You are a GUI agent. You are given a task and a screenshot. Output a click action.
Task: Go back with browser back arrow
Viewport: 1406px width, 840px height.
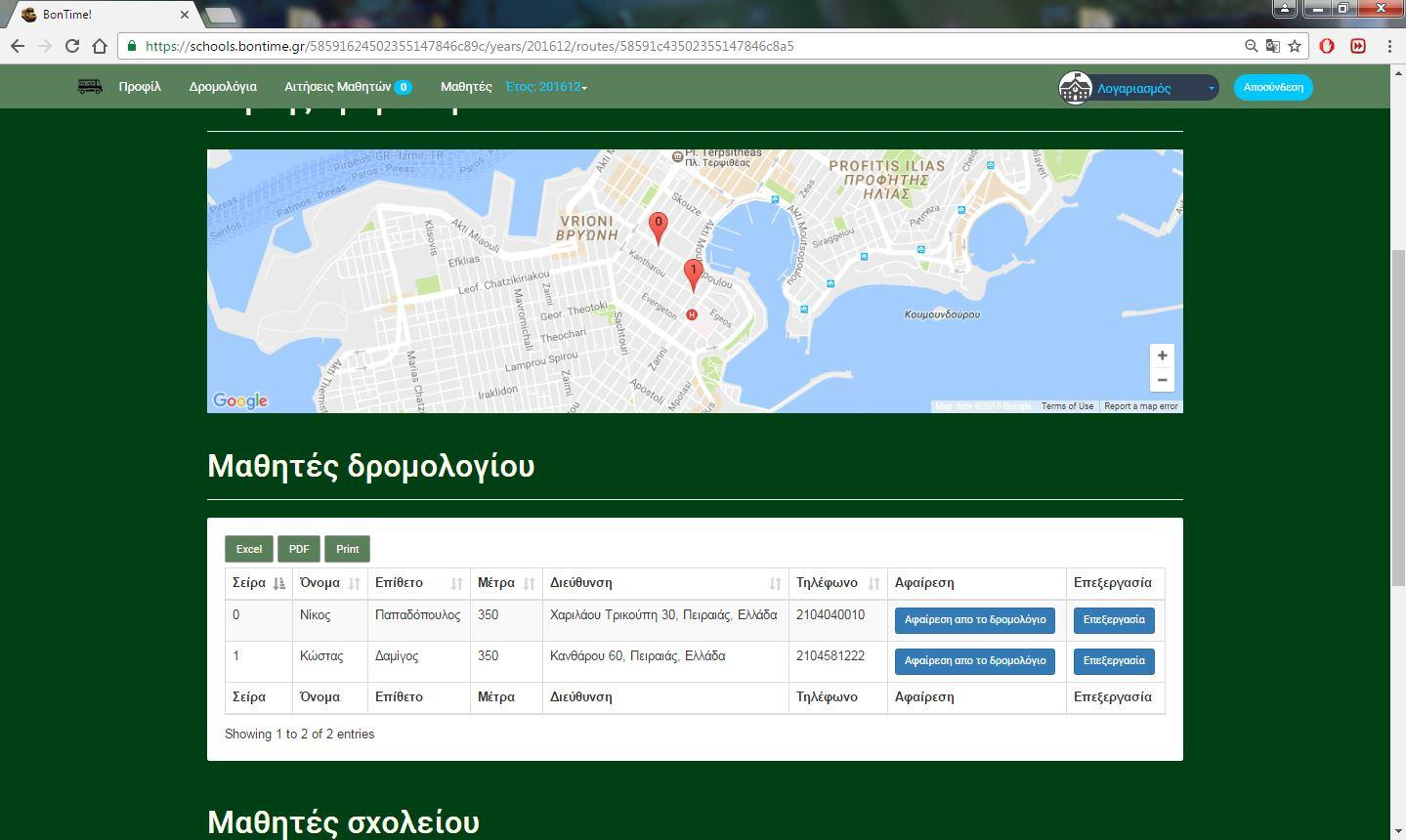(17, 46)
